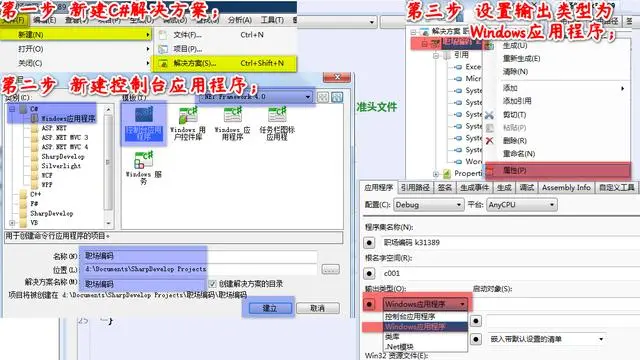Click the 取消 button

point(318,308)
